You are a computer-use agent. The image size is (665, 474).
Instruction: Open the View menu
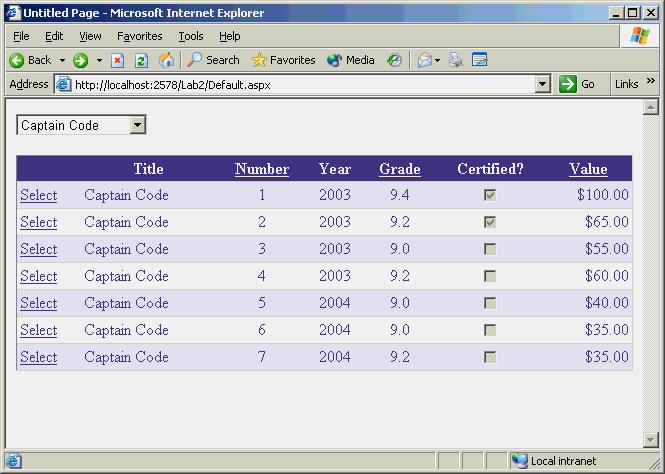[90, 36]
